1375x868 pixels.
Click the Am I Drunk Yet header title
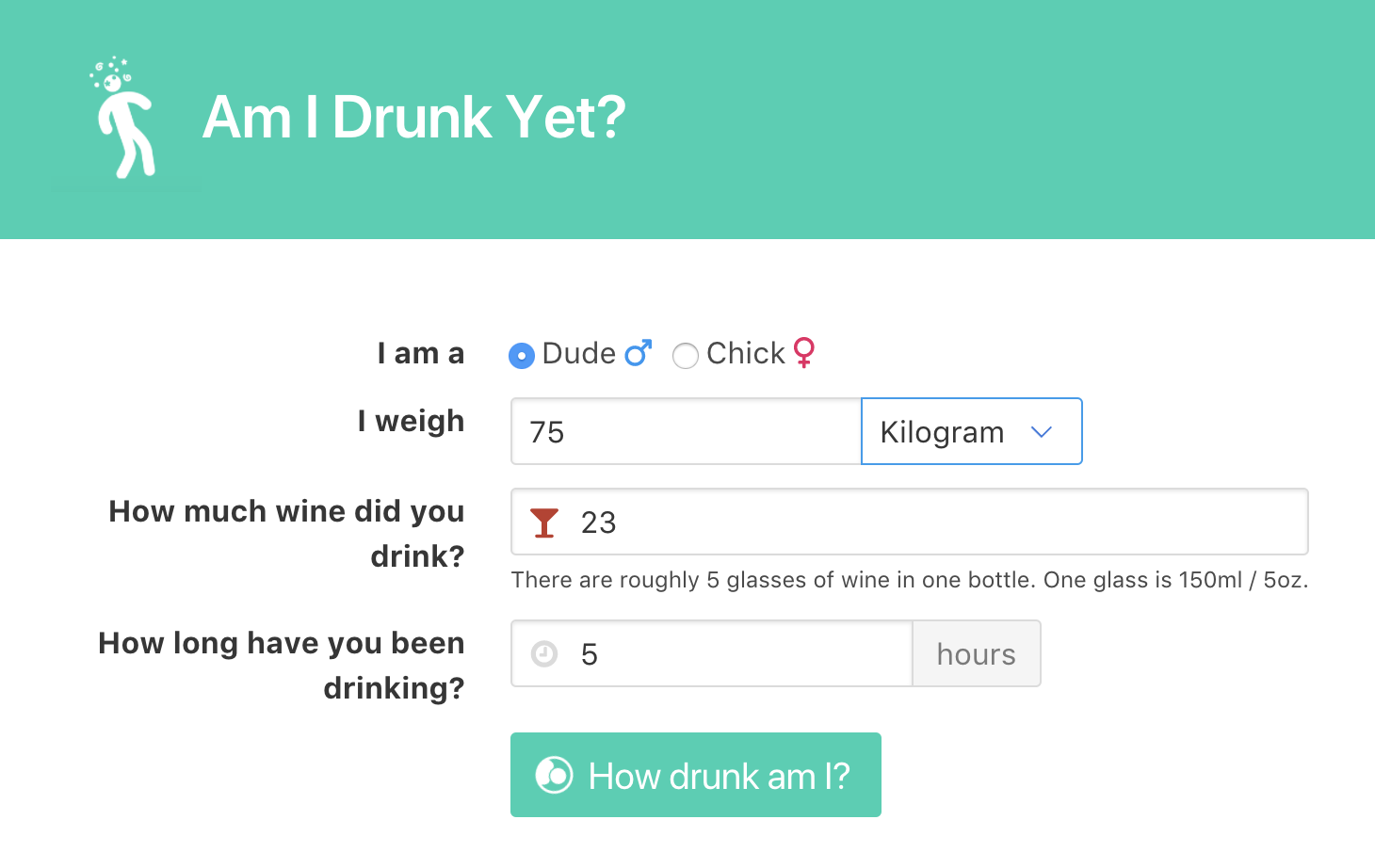[x=414, y=118]
